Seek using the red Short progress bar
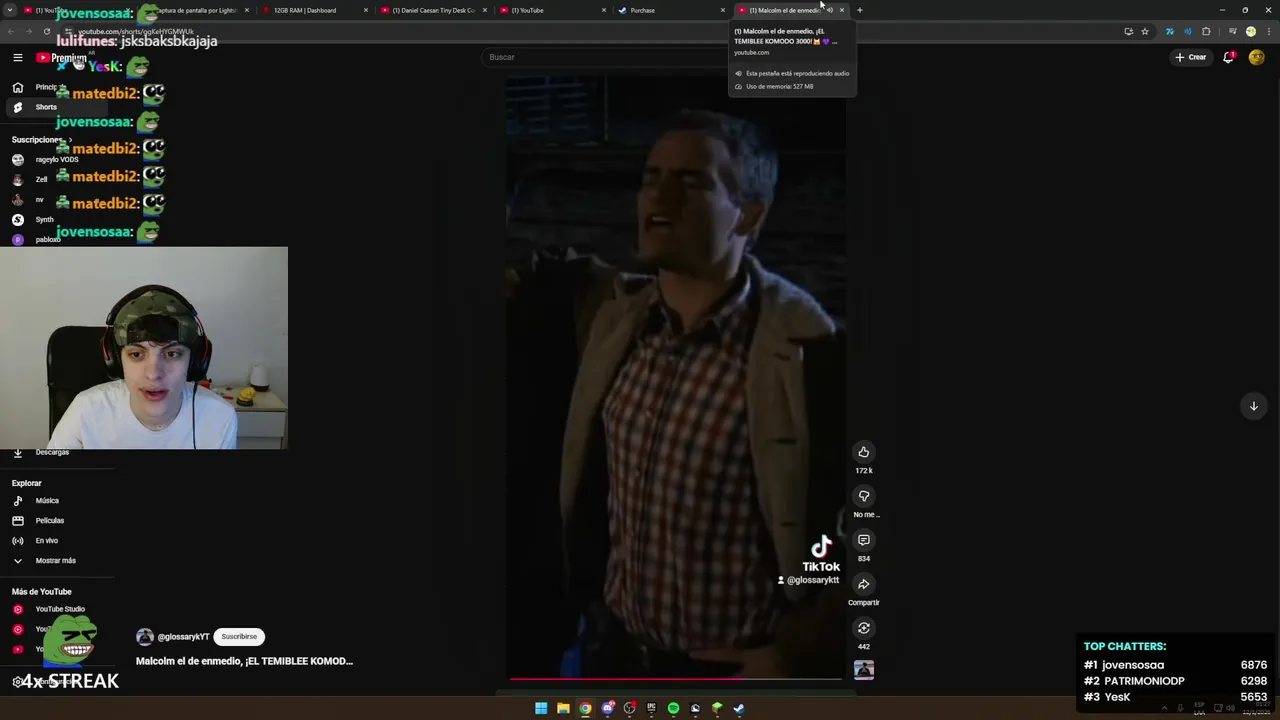The height and width of the screenshot is (720, 1280). click(x=676, y=679)
